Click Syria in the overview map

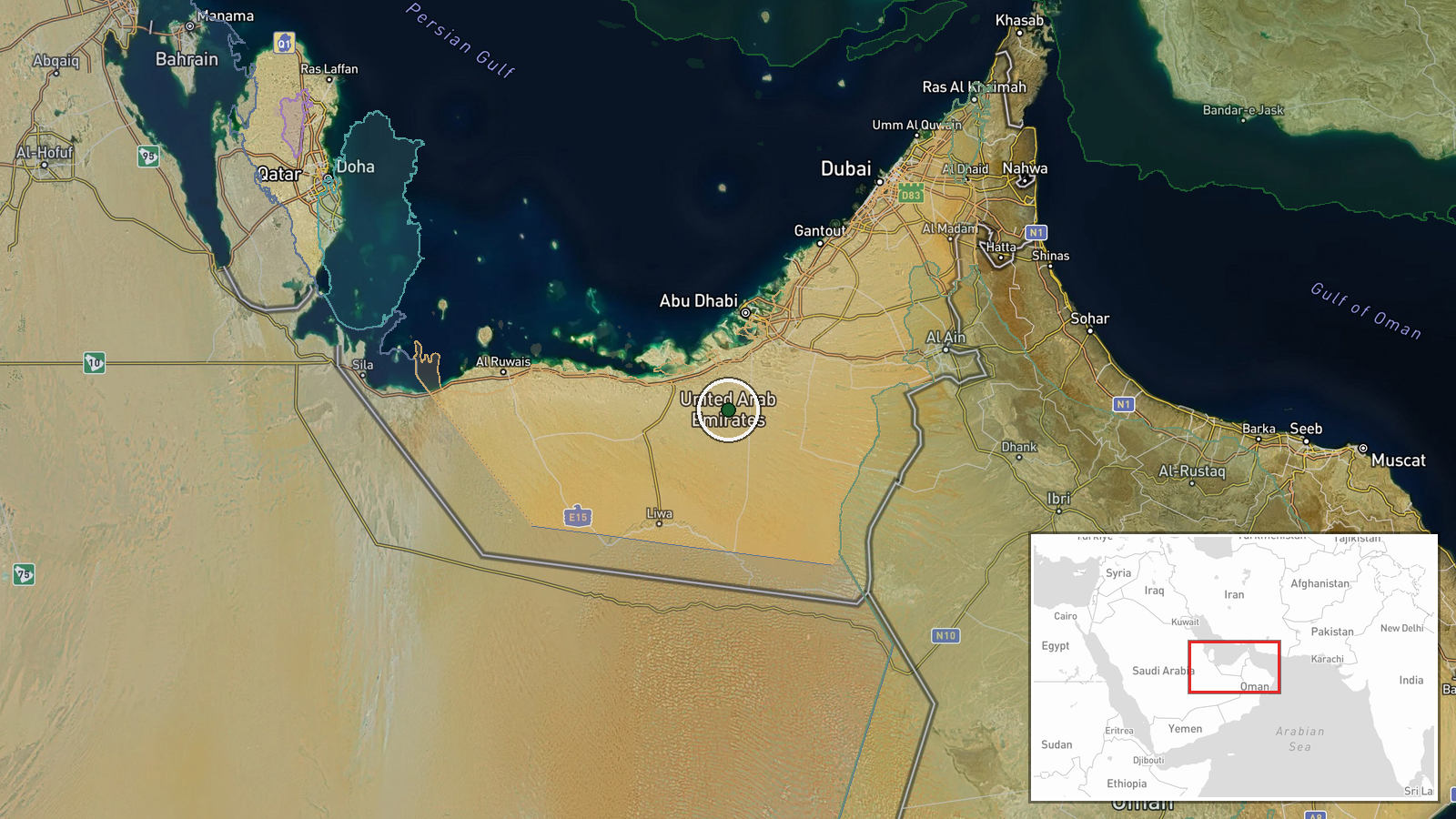(1118, 573)
